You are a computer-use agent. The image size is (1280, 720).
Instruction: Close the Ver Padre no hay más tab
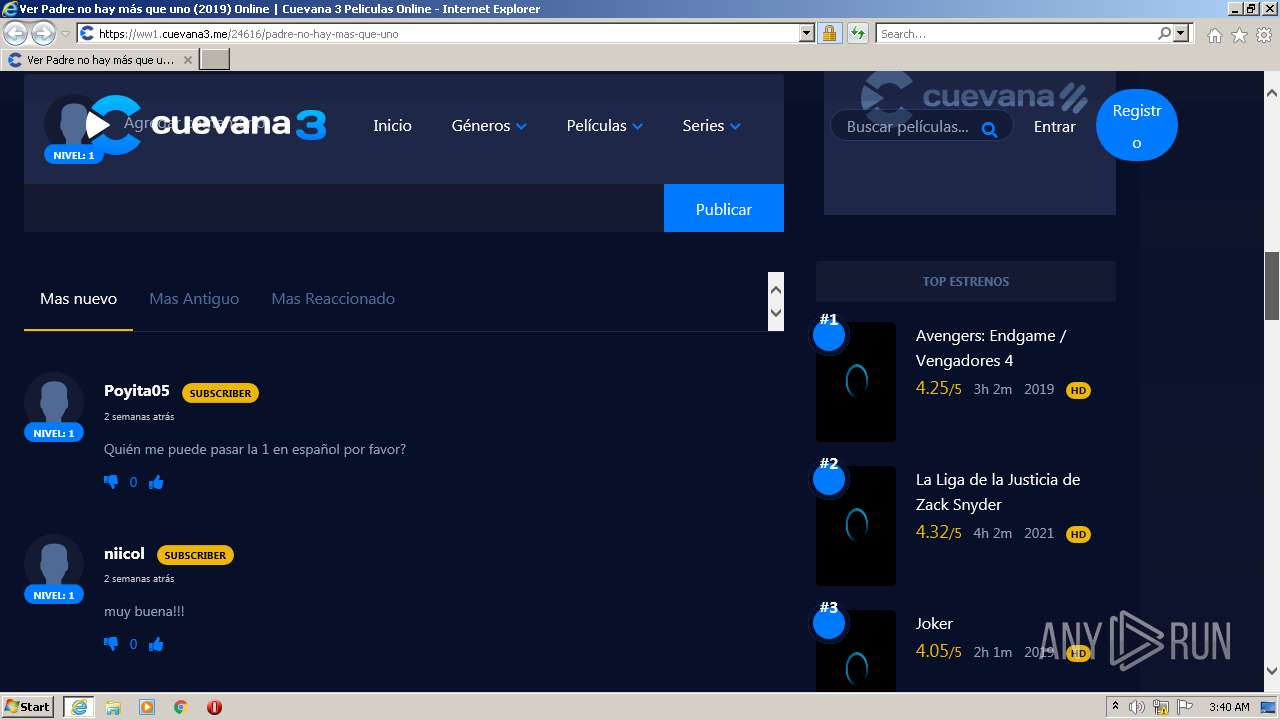pos(187,60)
